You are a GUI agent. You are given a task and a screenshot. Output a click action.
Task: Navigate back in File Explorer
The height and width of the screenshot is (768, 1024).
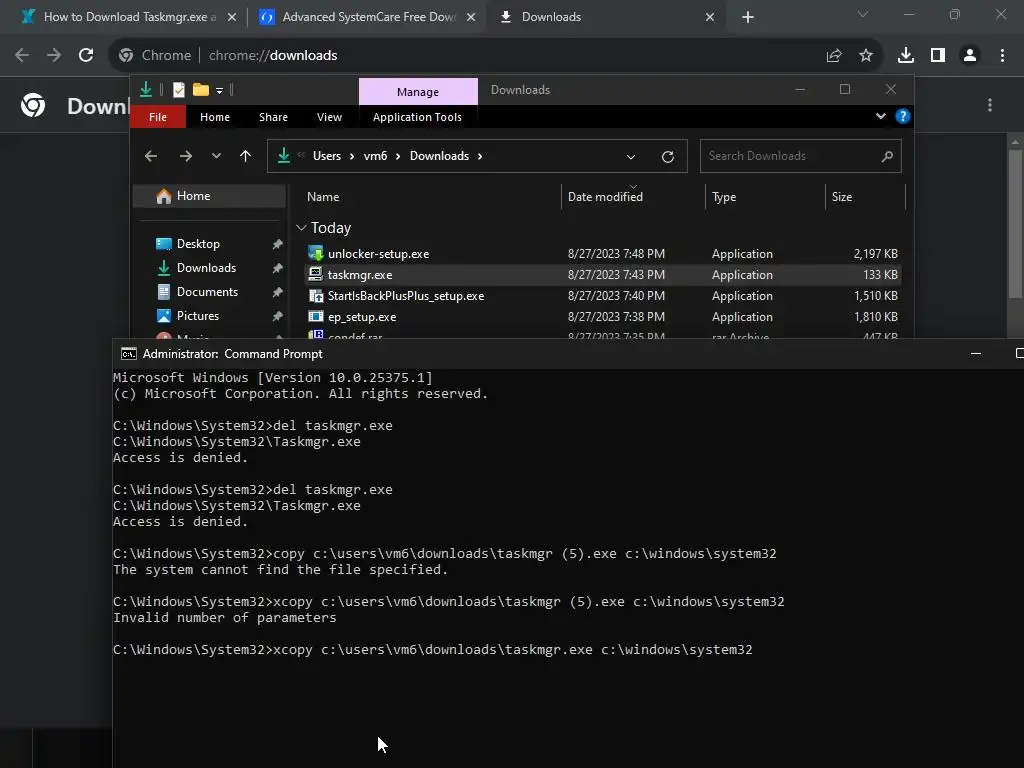pos(151,156)
